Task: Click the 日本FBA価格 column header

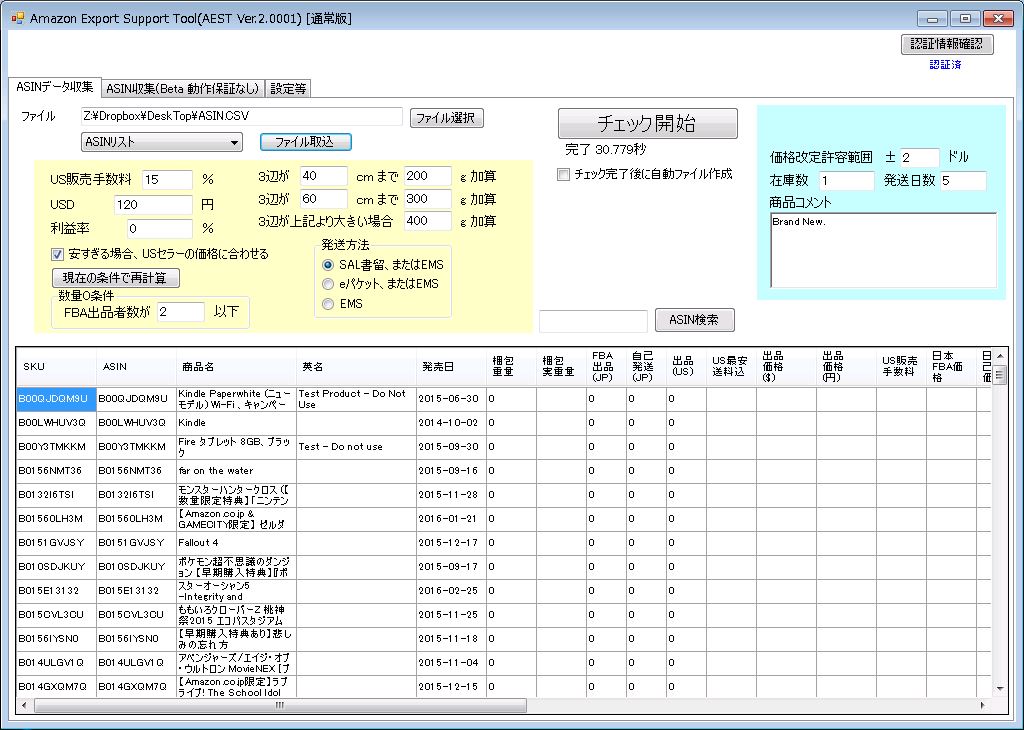Action: [x=951, y=367]
